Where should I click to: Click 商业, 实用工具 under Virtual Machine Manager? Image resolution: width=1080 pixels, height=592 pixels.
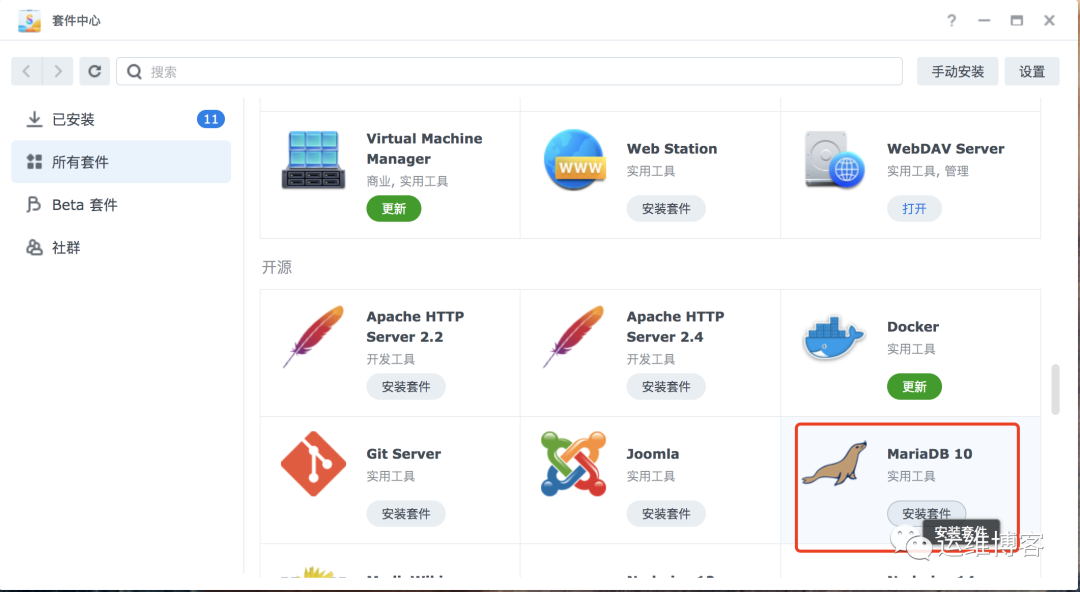click(x=407, y=182)
